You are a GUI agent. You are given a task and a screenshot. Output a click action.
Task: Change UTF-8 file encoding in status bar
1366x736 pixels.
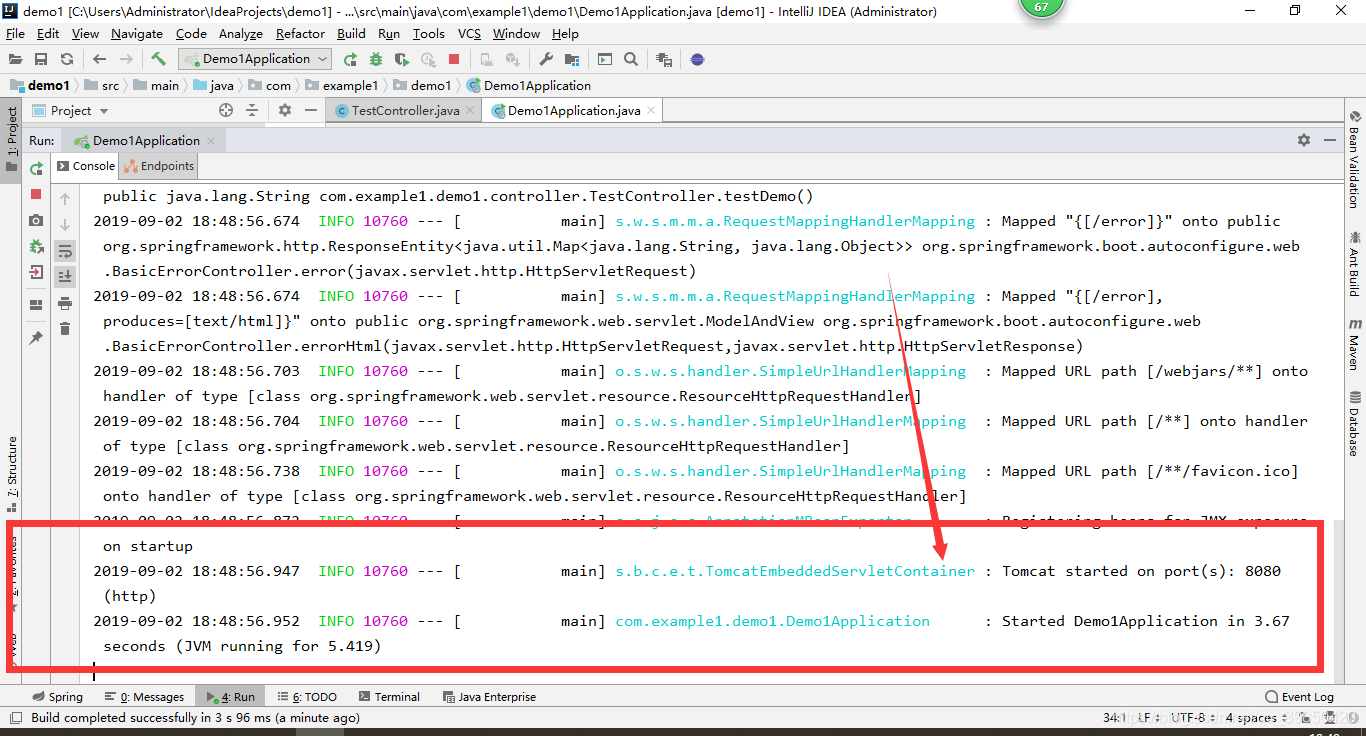1193,718
